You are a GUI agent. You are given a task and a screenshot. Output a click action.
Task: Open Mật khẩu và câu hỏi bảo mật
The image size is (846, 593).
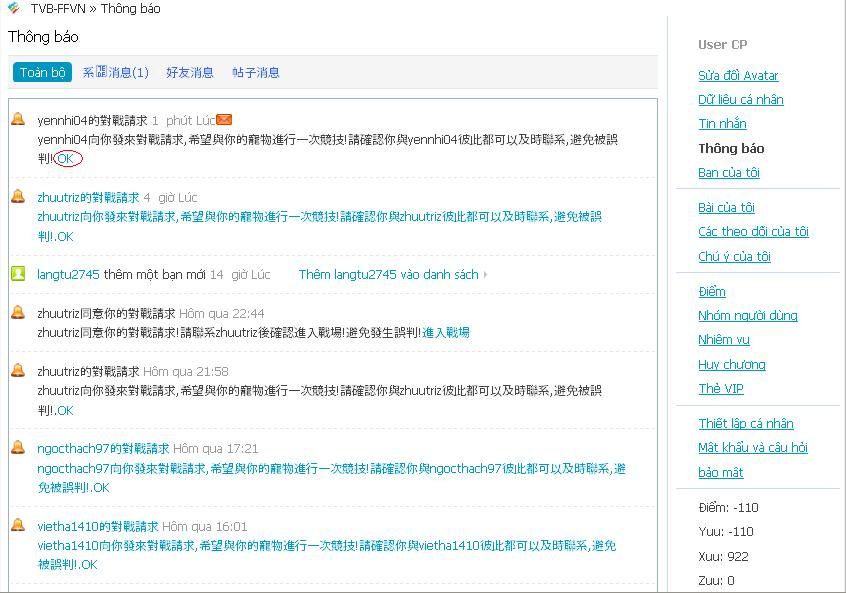click(x=753, y=460)
